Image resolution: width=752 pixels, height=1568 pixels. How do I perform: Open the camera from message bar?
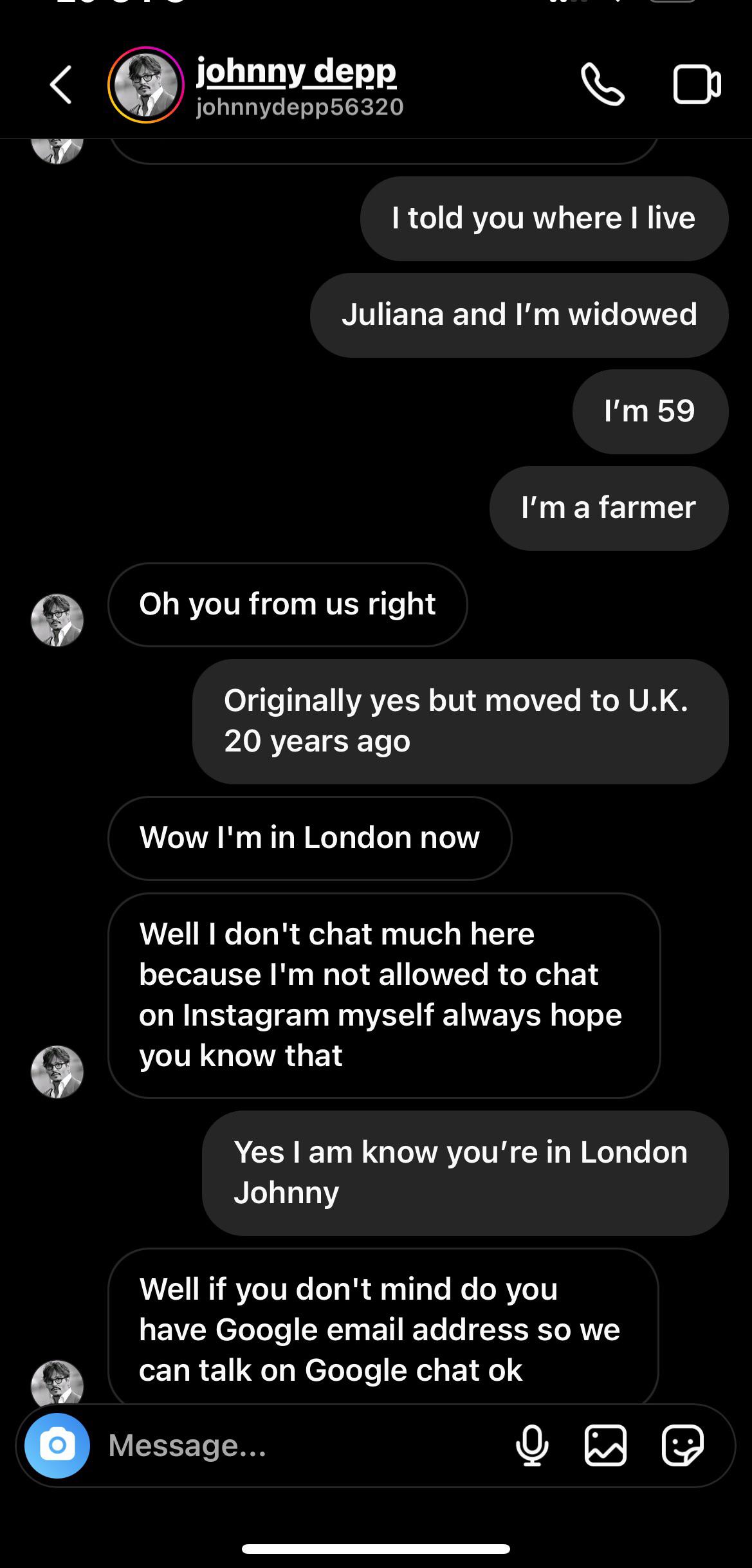[x=57, y=1445]
